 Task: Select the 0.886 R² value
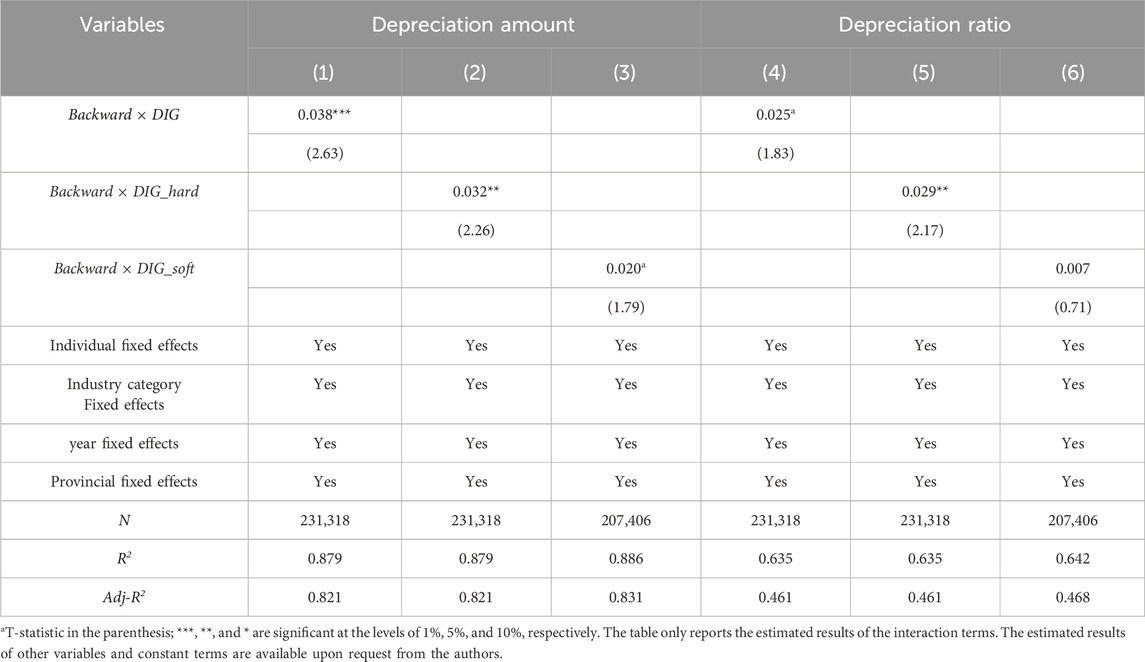tap(625, 558)
